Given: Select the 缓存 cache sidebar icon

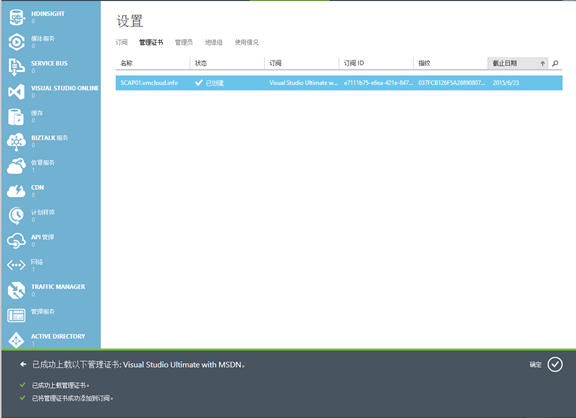Looking at the screenshot, I should point(16,117).
